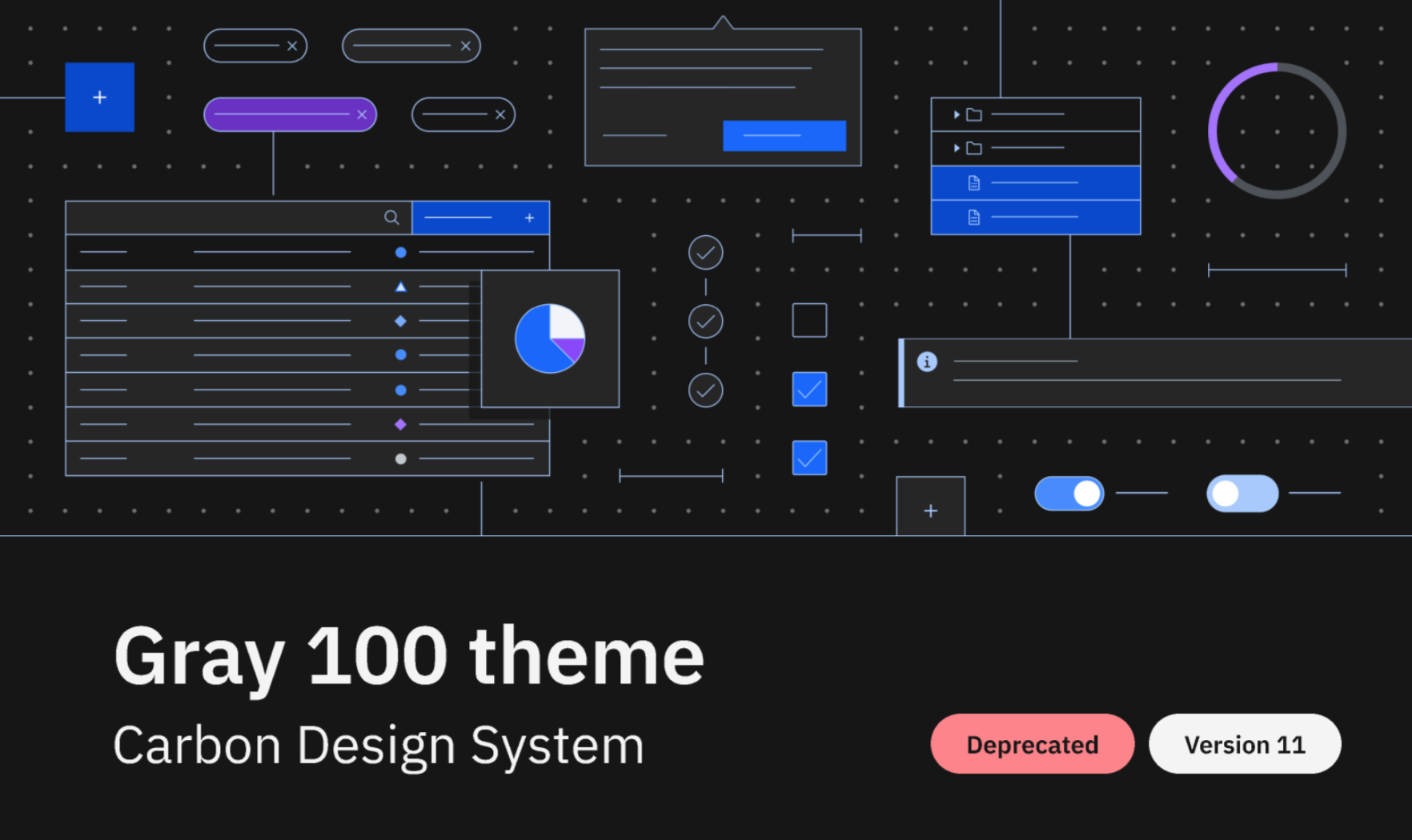The width and height of the screenshot is (1412, 840).
Task: Click the second folder icon in the tree view
Action: [974, 148]
